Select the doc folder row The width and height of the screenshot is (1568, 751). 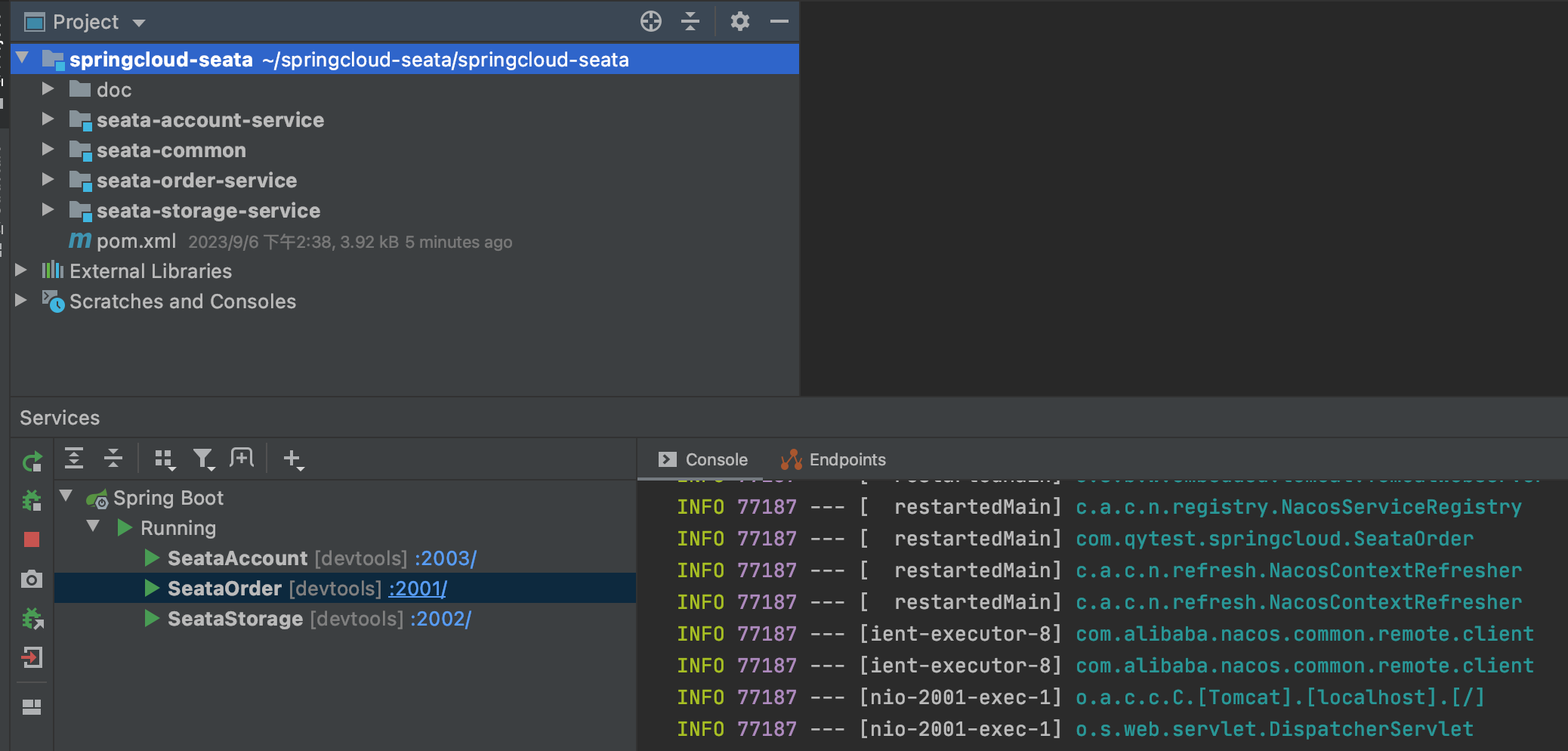pyautogui.click(x=405, y=89)
